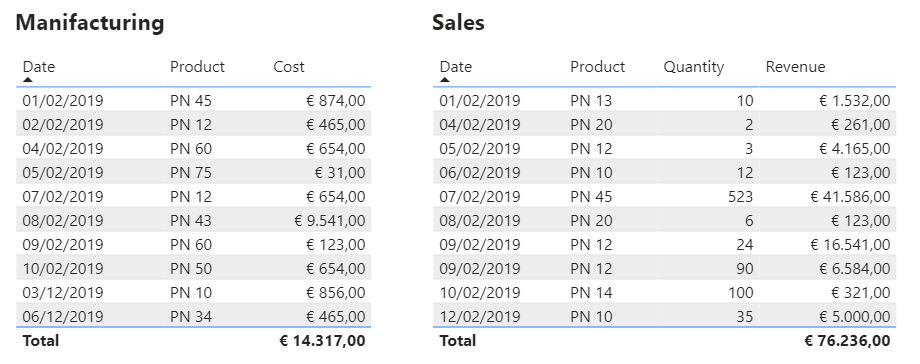920x364 pixels.
Task: Select Sales row dated 12/02/2019
Action: point(665,317)
